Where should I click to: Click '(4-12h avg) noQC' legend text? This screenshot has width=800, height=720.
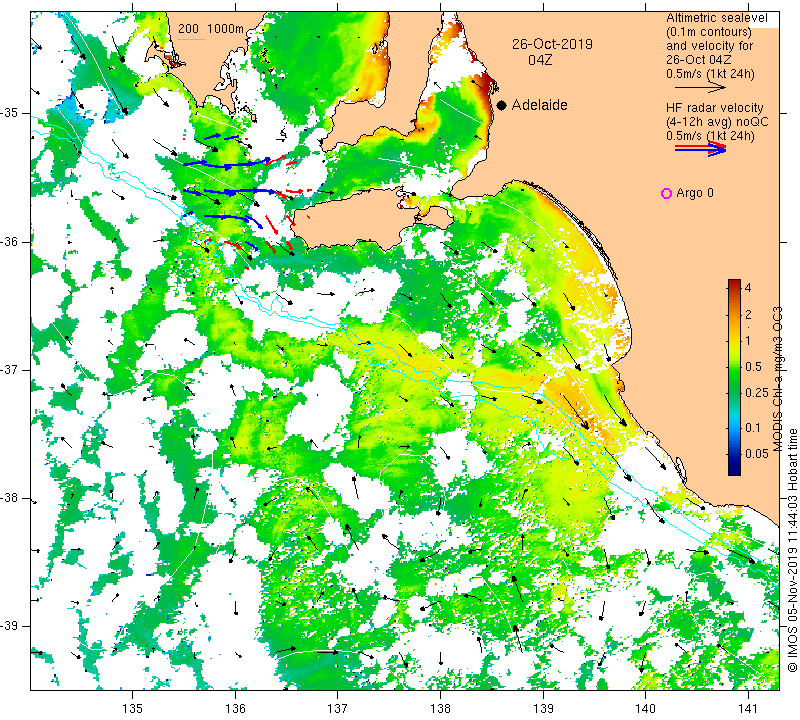tap(717, 122)
